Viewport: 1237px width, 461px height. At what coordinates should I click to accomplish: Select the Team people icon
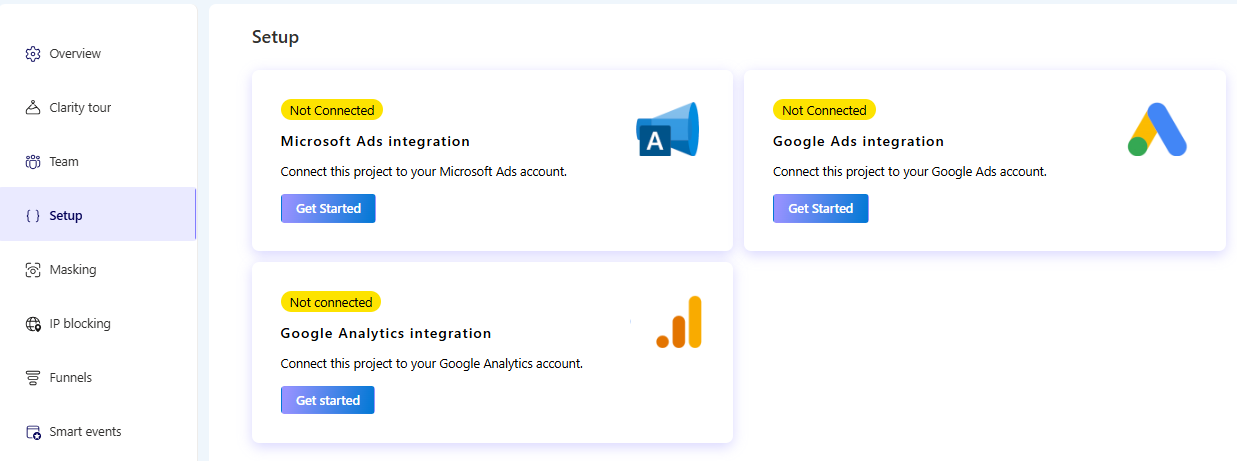click(32, 162)
